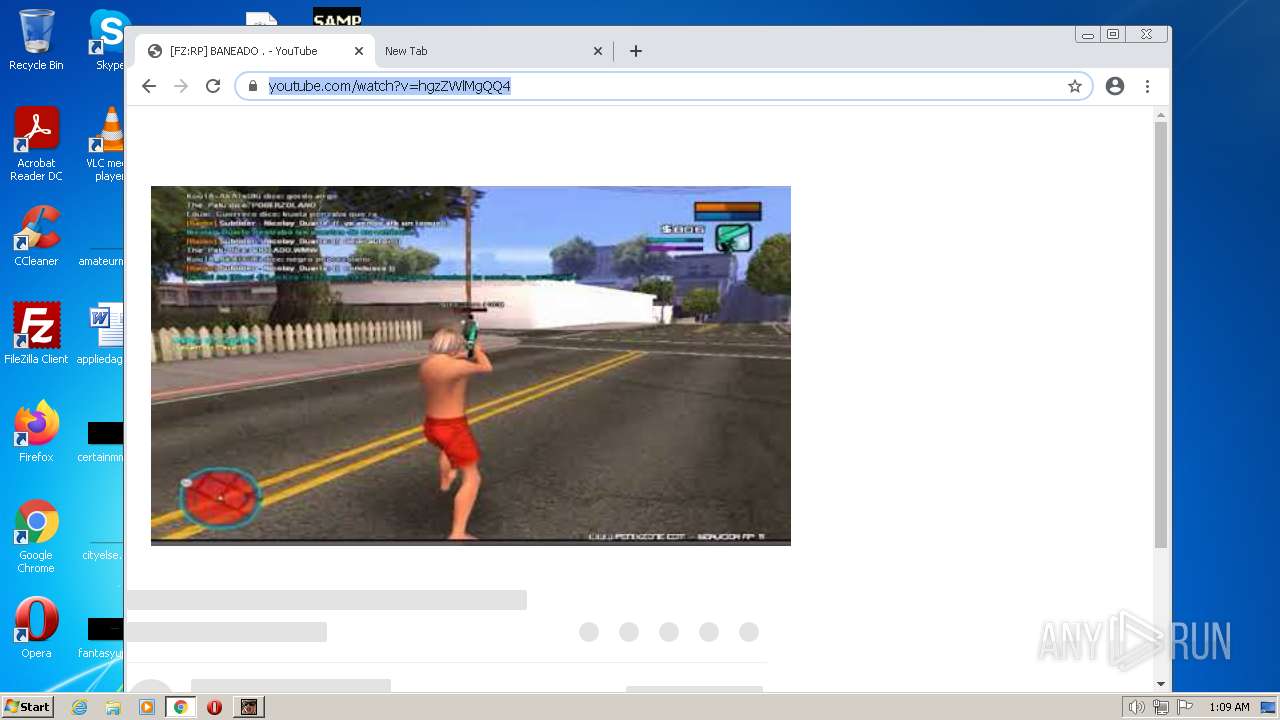The image size is (1280, 720).
Task: Open the Recycle Bin desktop icon
Action: pyautogui.click(x=36, y=40)
